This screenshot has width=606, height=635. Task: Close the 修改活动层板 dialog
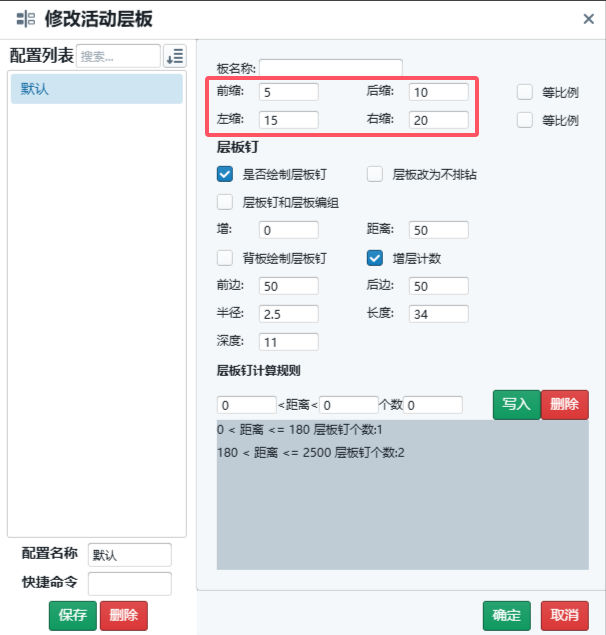pyautogui.click(x=588, y=18)
